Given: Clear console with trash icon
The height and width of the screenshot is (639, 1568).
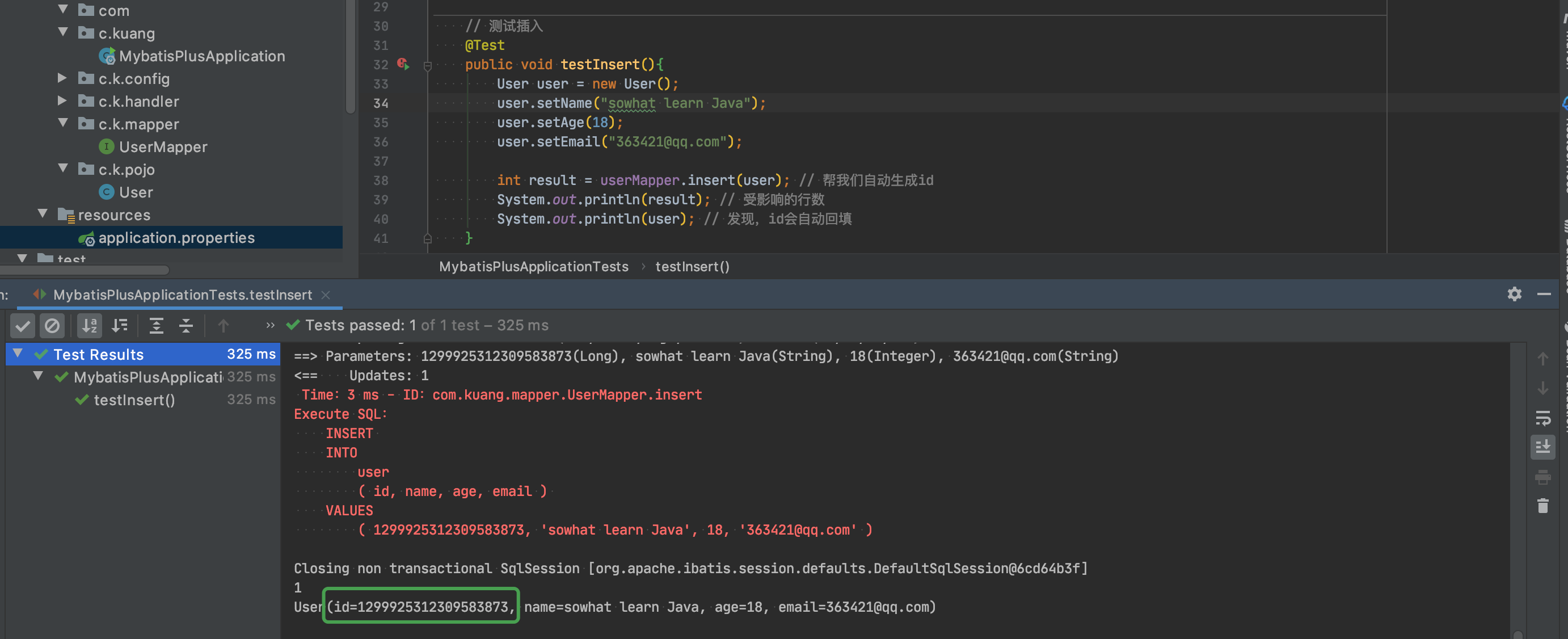Looking at the screenshot, I should coord(1542,506).
